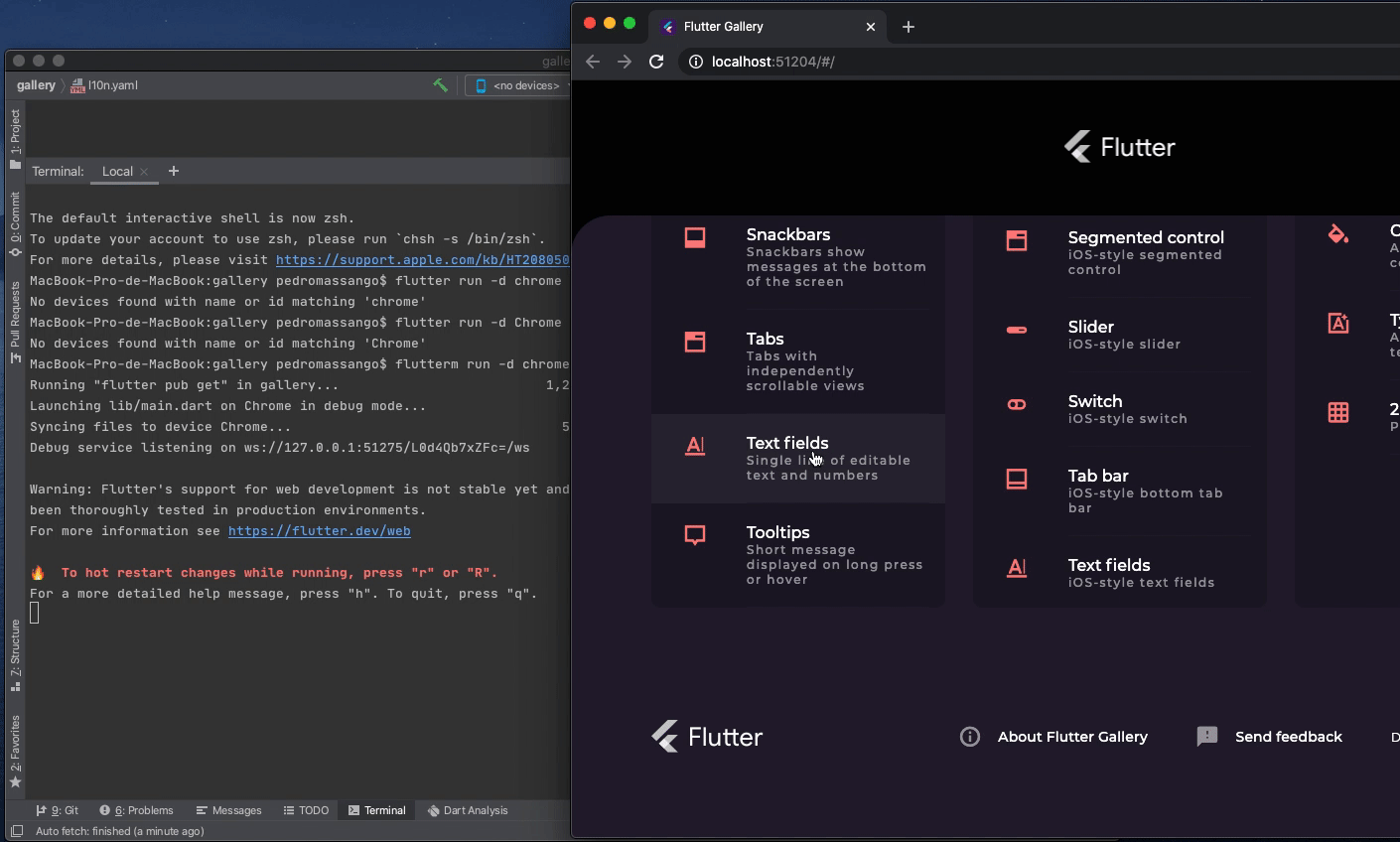
Task: Open the support.apple.com link in terminal
Action: 422,260
